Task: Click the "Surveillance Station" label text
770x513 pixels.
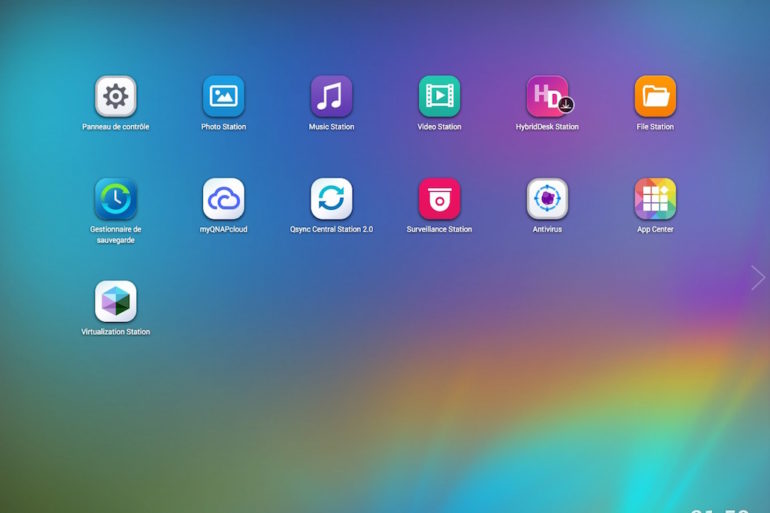Action: click(x=440, y=229)
